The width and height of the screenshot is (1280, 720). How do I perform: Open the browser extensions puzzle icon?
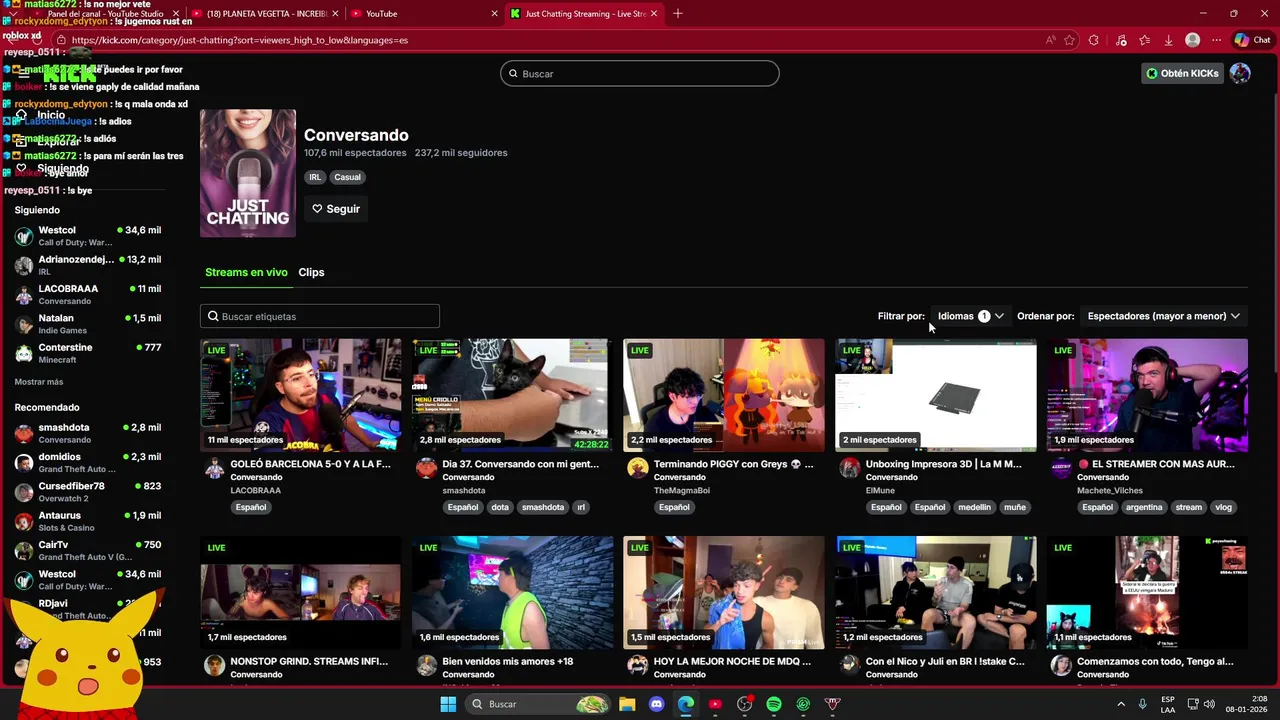[x=1094, y=40]
